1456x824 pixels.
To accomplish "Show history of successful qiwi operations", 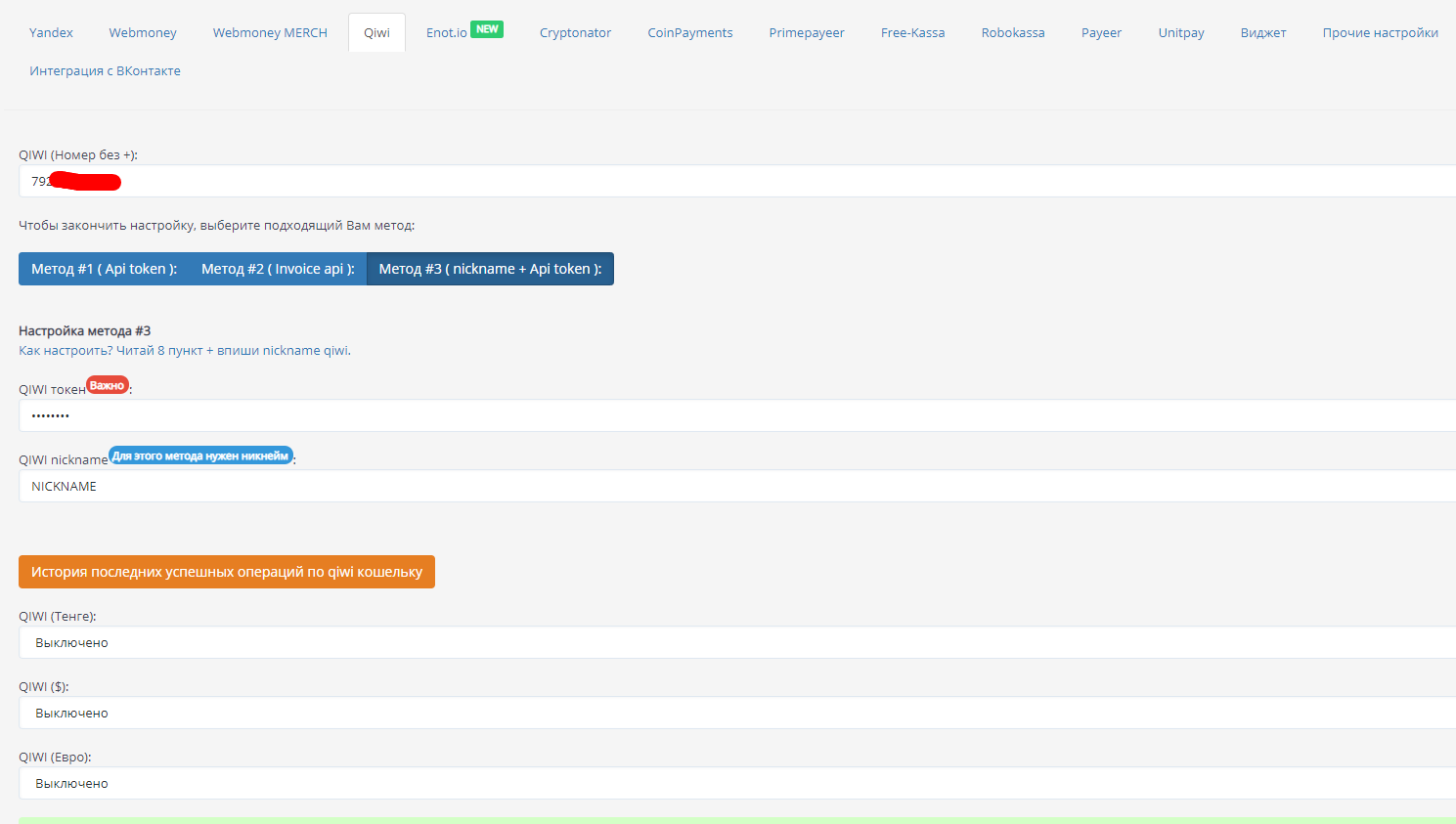I will coord(226,572).
